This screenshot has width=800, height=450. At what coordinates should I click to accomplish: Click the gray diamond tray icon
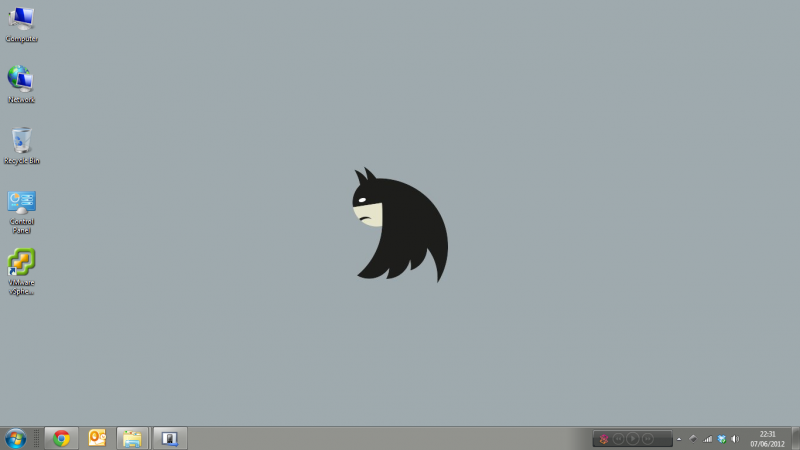click(x=693, y=439)
